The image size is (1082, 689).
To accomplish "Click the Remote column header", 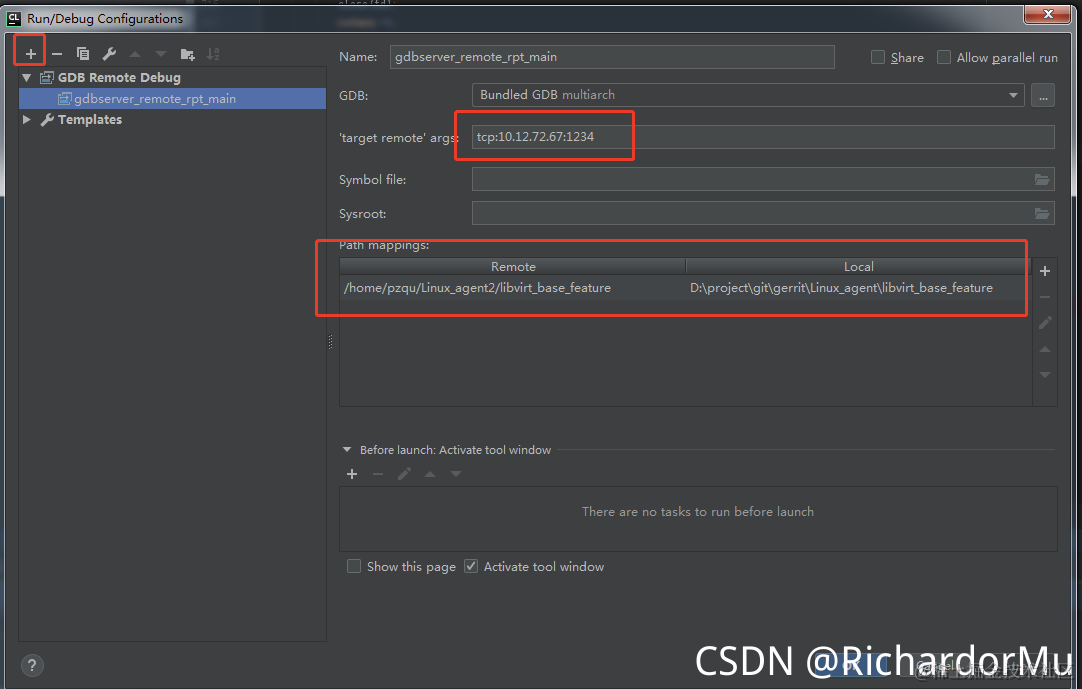I will tap(513, 266).
